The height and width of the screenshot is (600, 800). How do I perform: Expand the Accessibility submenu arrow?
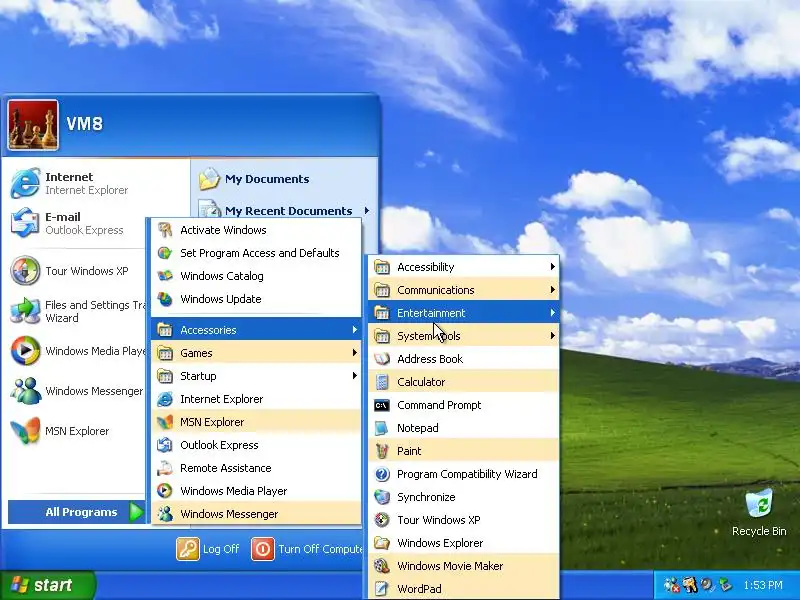(552, 266)
